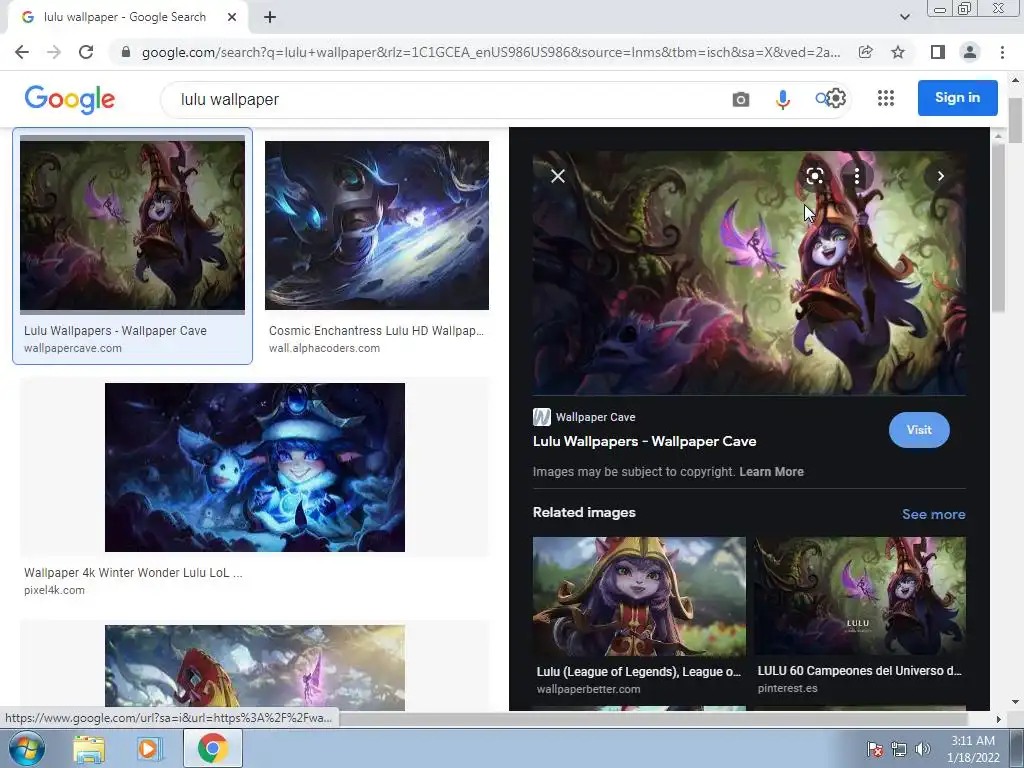1024x768 pixels.
Task: Open the network tray icon
Action: click(x=899, y=749)
